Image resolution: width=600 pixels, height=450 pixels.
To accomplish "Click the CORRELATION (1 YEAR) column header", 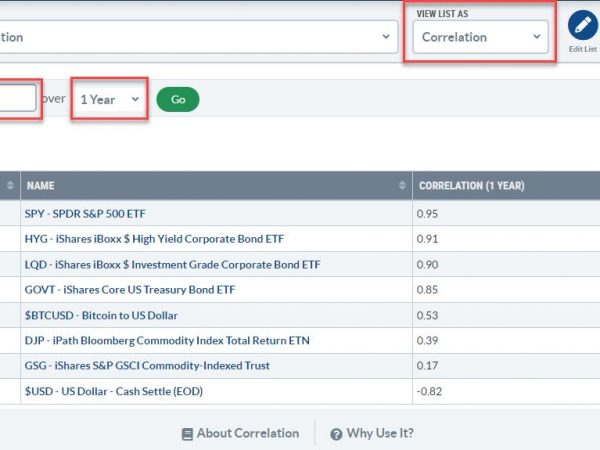I will [471, 186].
